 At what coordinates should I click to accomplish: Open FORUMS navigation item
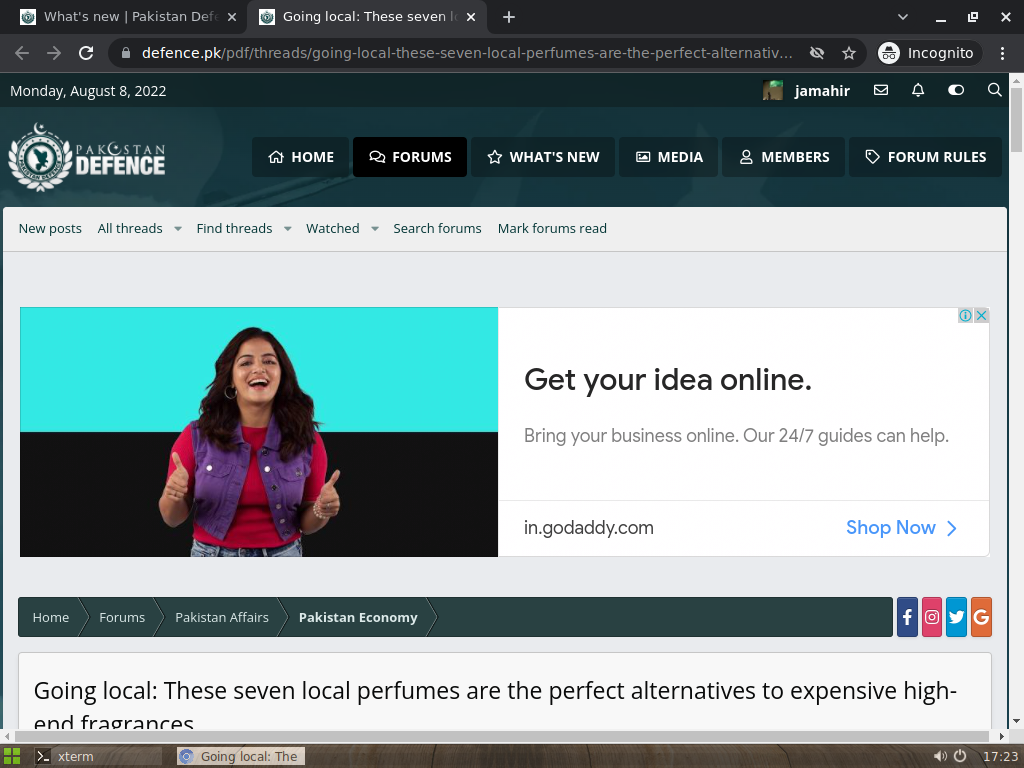point(410,157)
